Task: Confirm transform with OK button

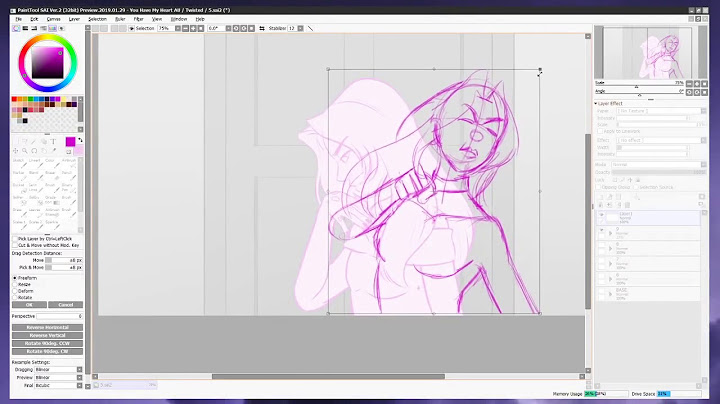Action: coord(29,305)
